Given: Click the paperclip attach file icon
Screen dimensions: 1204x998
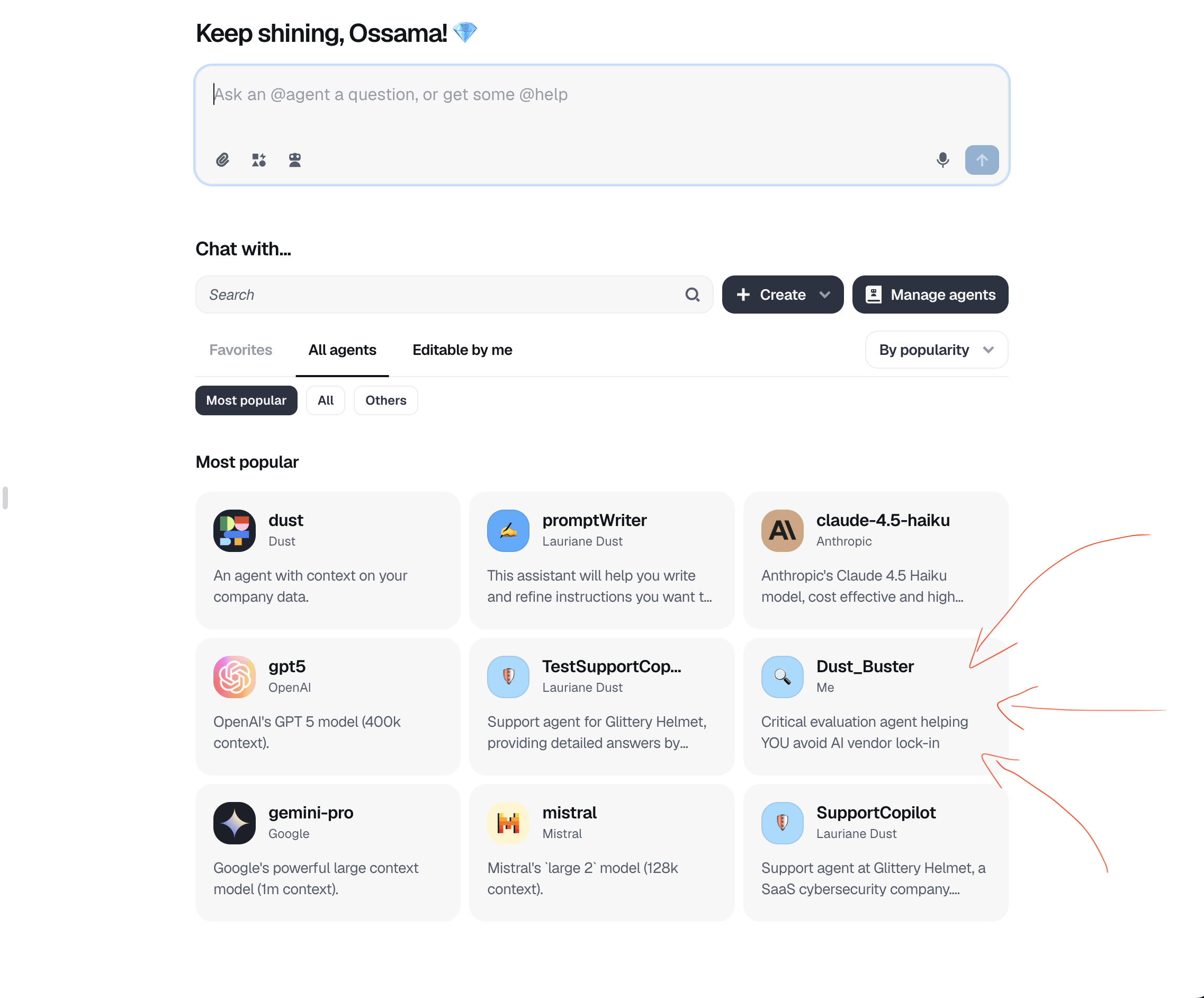Looking at the screenshot, I should 222,159.
